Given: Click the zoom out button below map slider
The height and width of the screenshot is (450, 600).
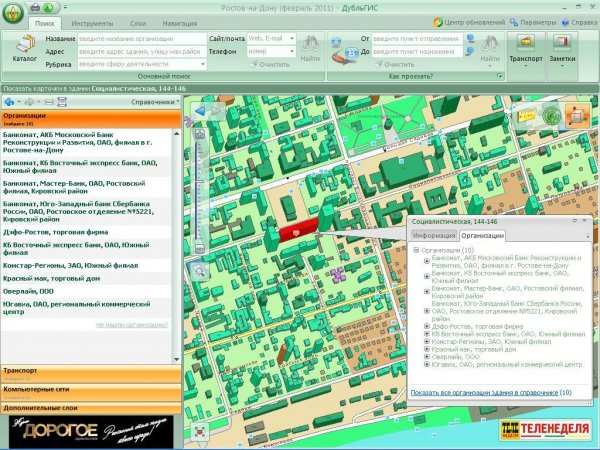Looking at the screenshot, I should (200, 249).
